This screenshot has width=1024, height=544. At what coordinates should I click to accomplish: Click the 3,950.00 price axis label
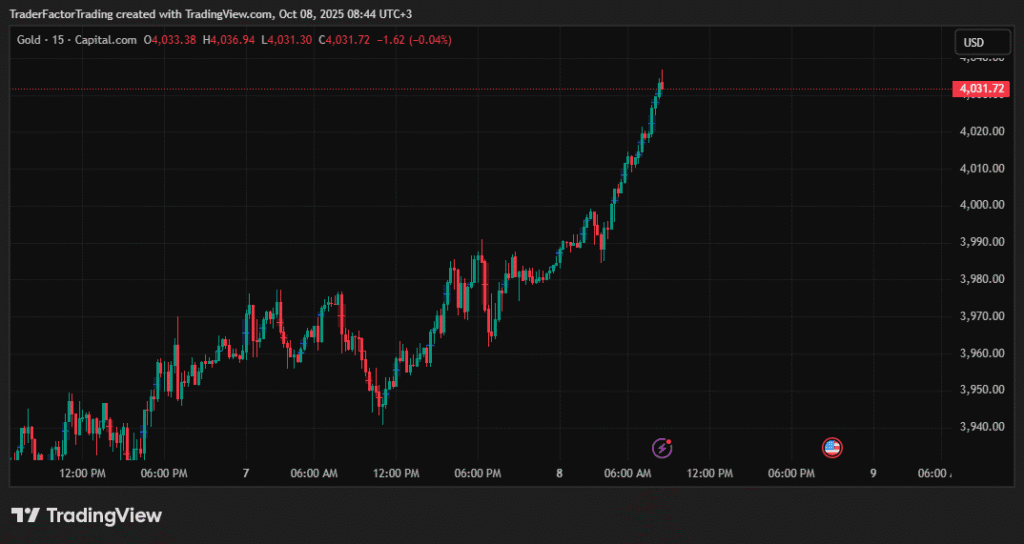tap(980, 390)
